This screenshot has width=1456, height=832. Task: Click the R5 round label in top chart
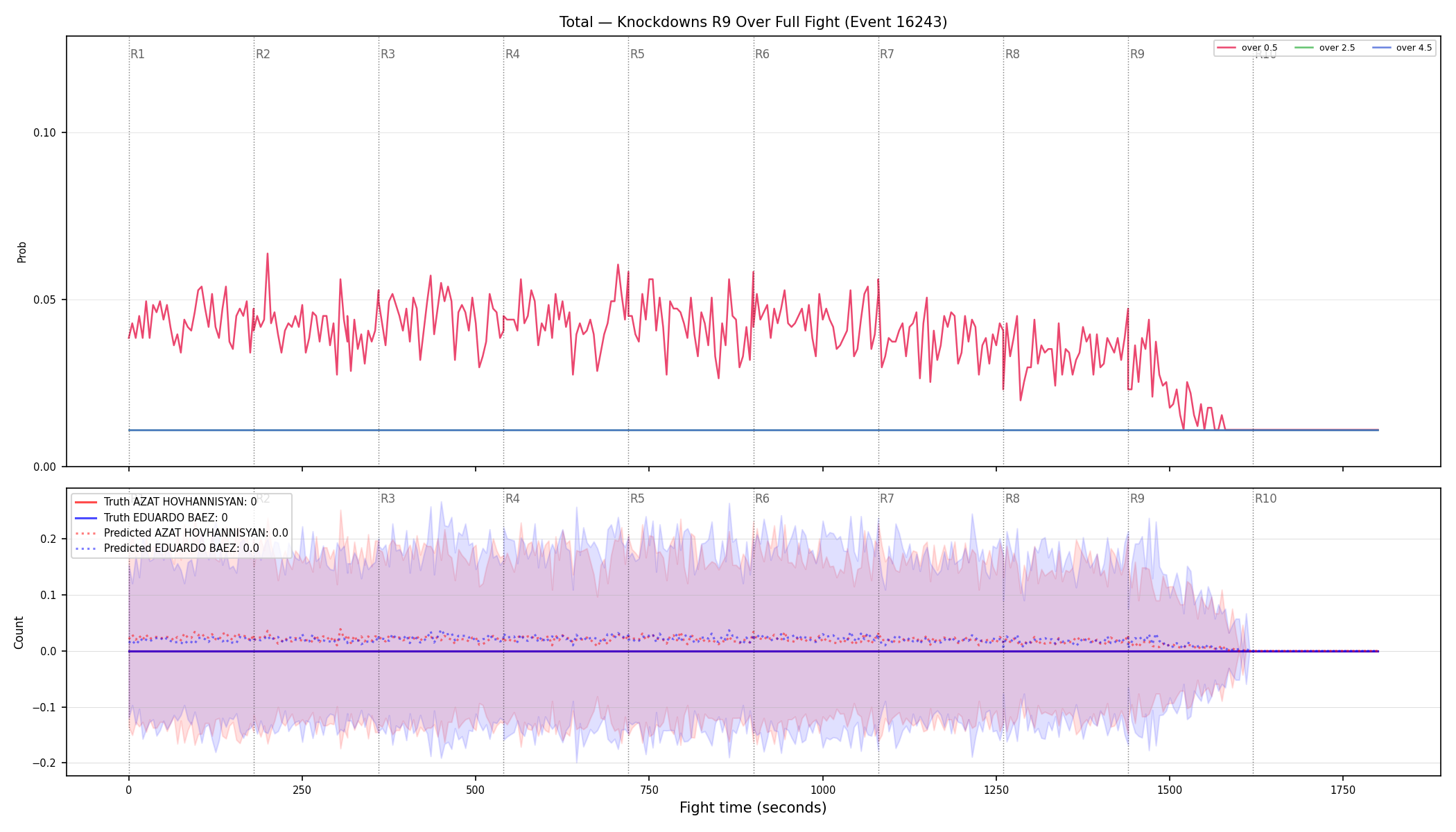[637, 54]
